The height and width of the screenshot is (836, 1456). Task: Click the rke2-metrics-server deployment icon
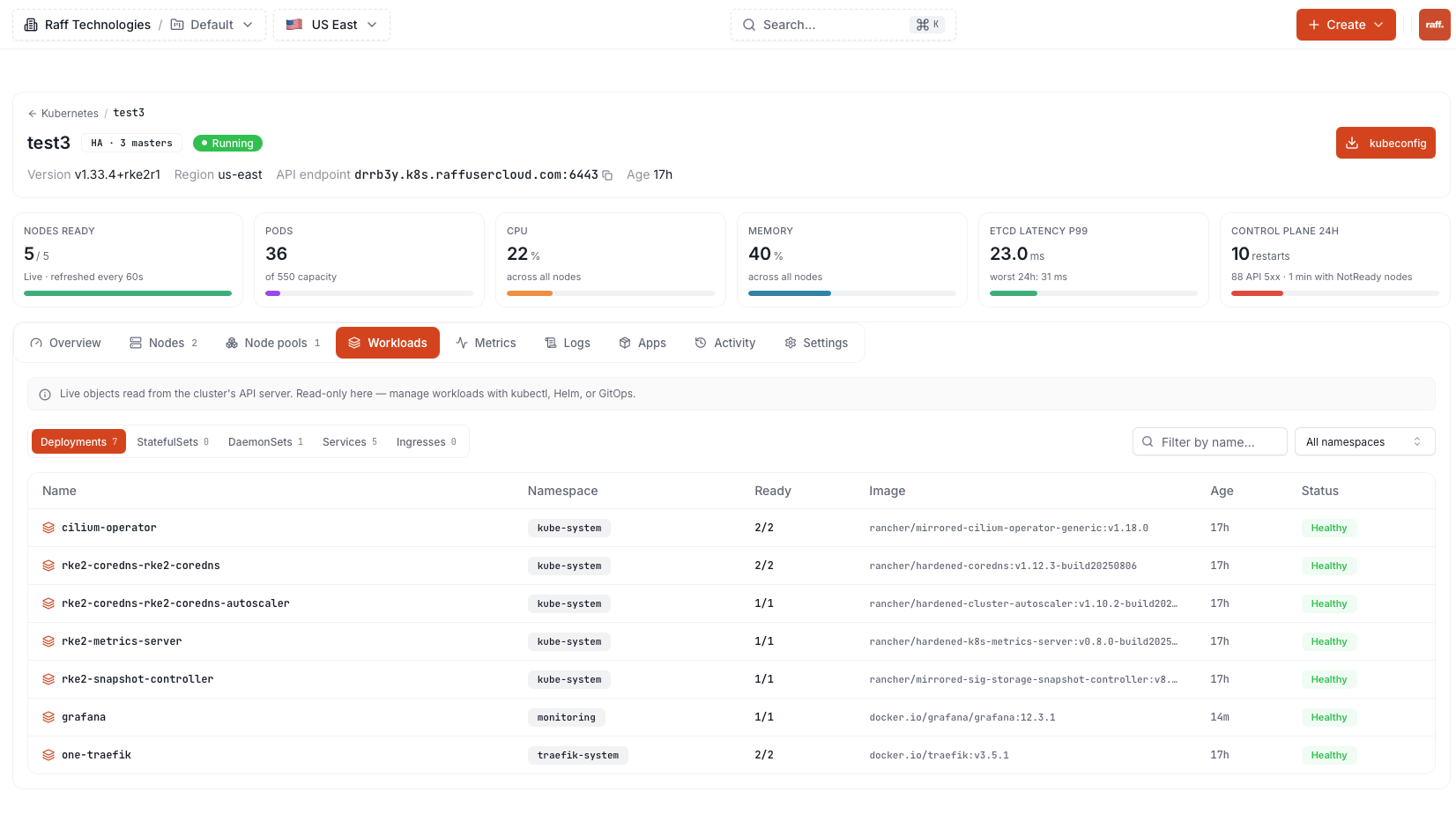(x=48, y=641)
